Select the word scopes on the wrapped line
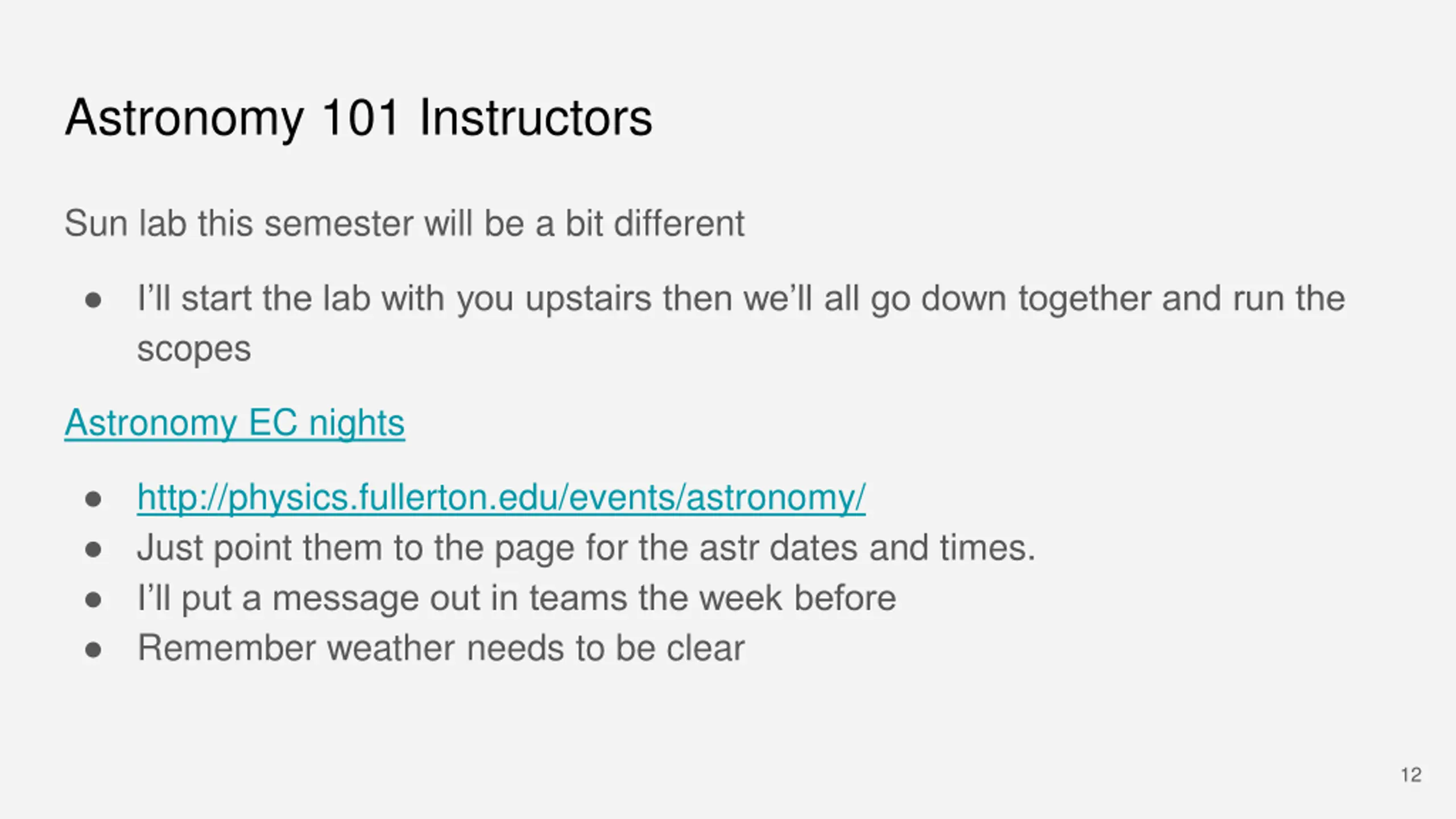1456x819 pixels. [x=194, y=349]
